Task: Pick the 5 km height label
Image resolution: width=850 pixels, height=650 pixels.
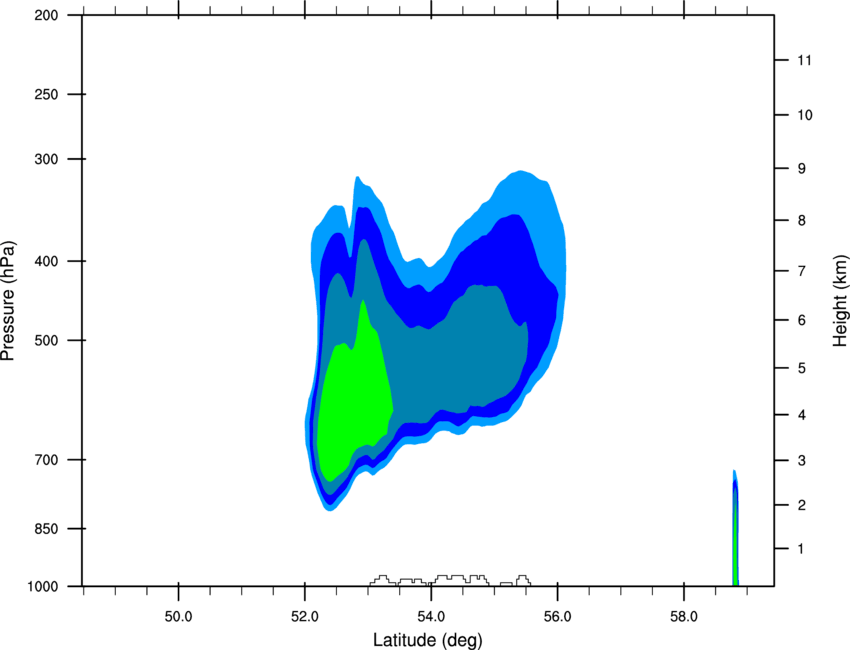Action: pyautogui.click(x=802, y=368)
